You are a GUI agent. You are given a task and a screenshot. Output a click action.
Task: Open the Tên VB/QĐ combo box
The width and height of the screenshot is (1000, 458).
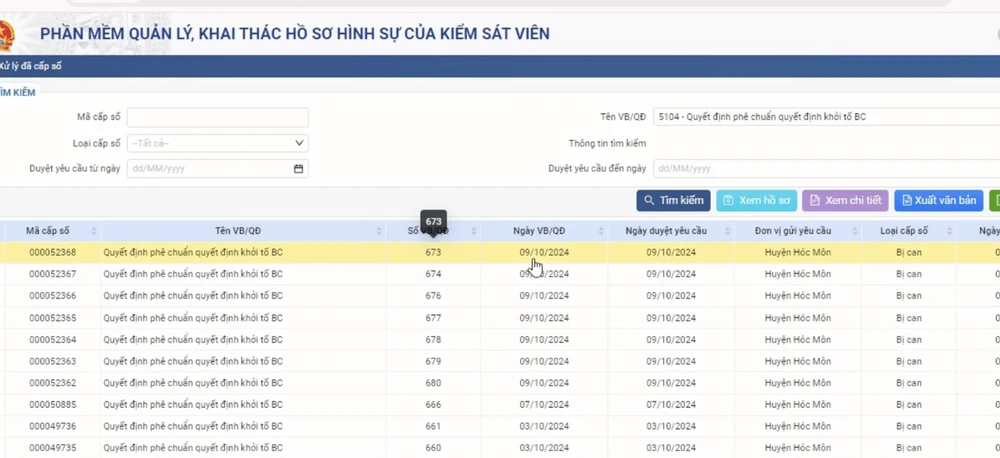[827, 117]
